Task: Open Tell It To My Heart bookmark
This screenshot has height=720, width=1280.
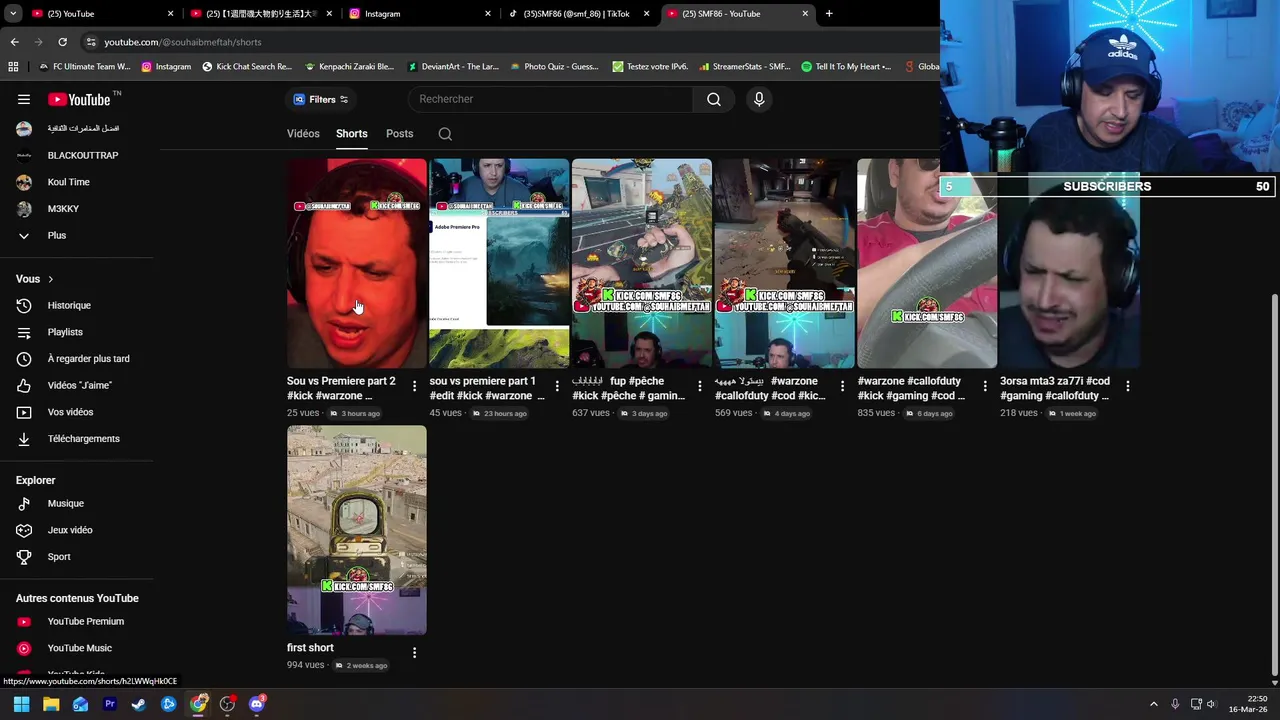Action: tap(846, 67)
